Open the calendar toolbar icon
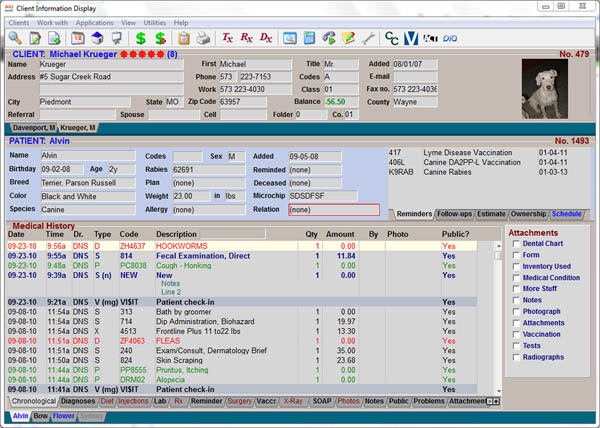Image resolution: width=600 pixels, height=428 pixels. 78,38
